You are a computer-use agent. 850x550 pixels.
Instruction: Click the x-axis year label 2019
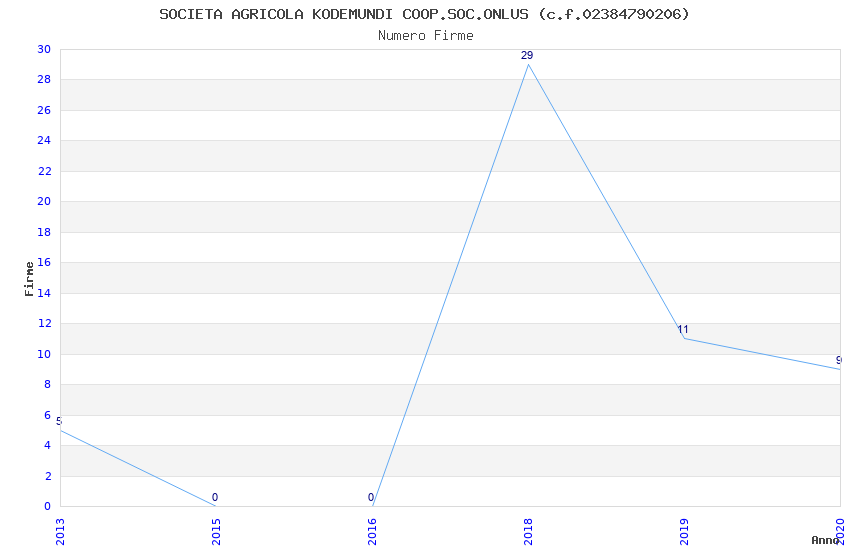tap(684, 532)
